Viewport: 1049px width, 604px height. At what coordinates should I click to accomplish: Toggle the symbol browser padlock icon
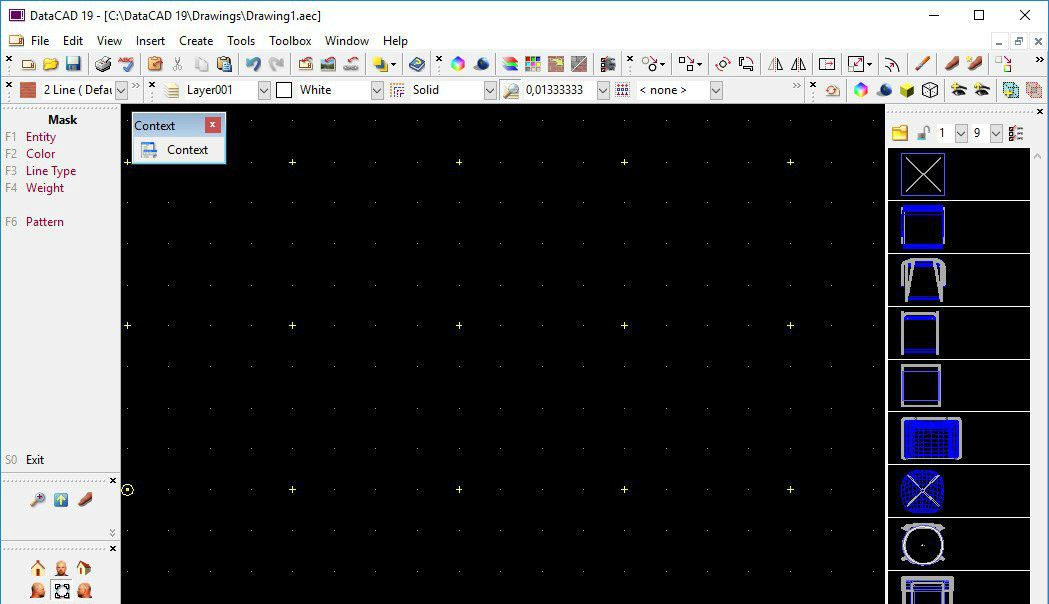click(923, 133)
